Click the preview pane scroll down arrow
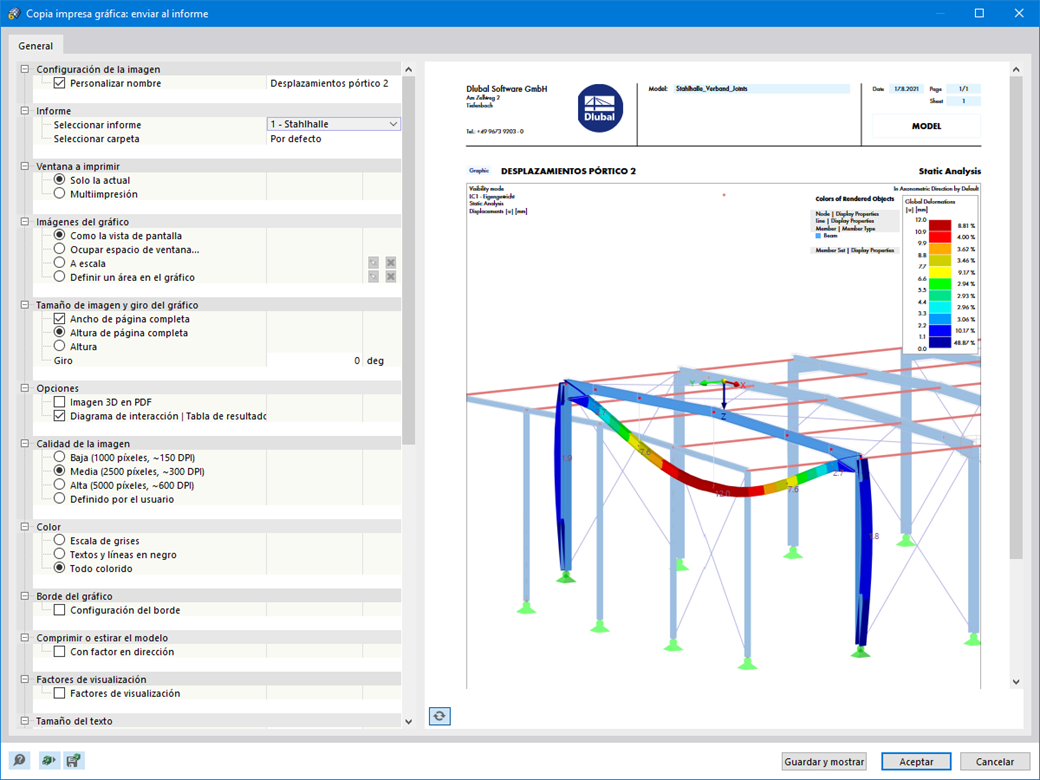This screenshot has height=780, width=1040. coord(1016,682)
